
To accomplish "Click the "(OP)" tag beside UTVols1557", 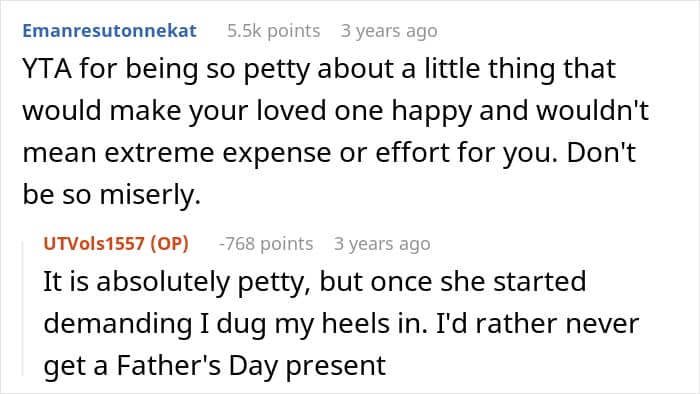I will point(170,244).
